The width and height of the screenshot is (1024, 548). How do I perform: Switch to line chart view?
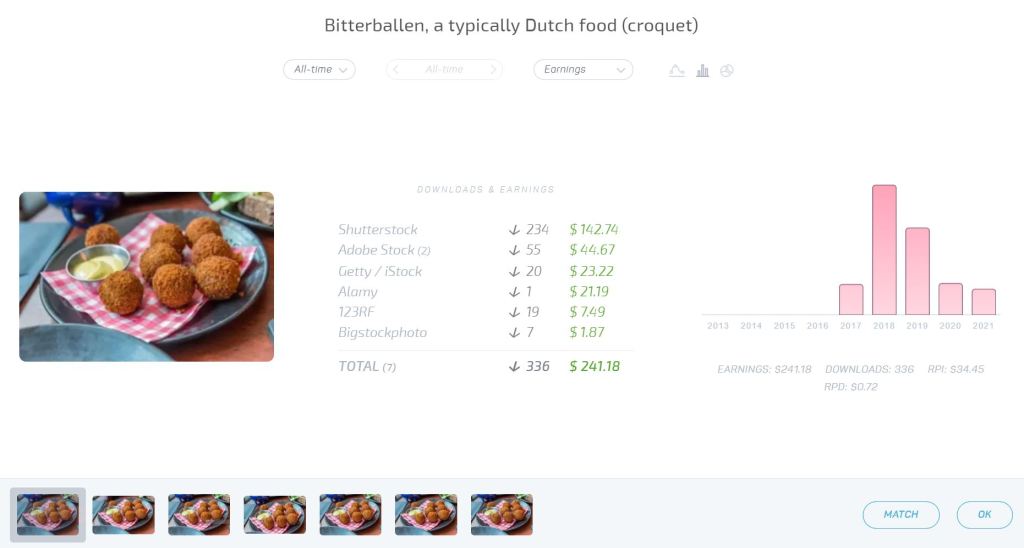coord(677,71)
